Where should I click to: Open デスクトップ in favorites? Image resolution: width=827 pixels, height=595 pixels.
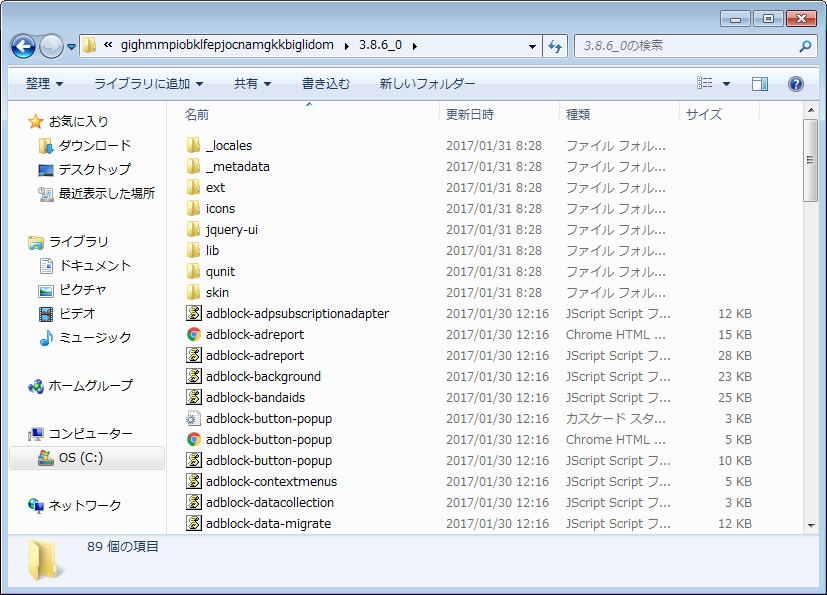coord(95,169)
